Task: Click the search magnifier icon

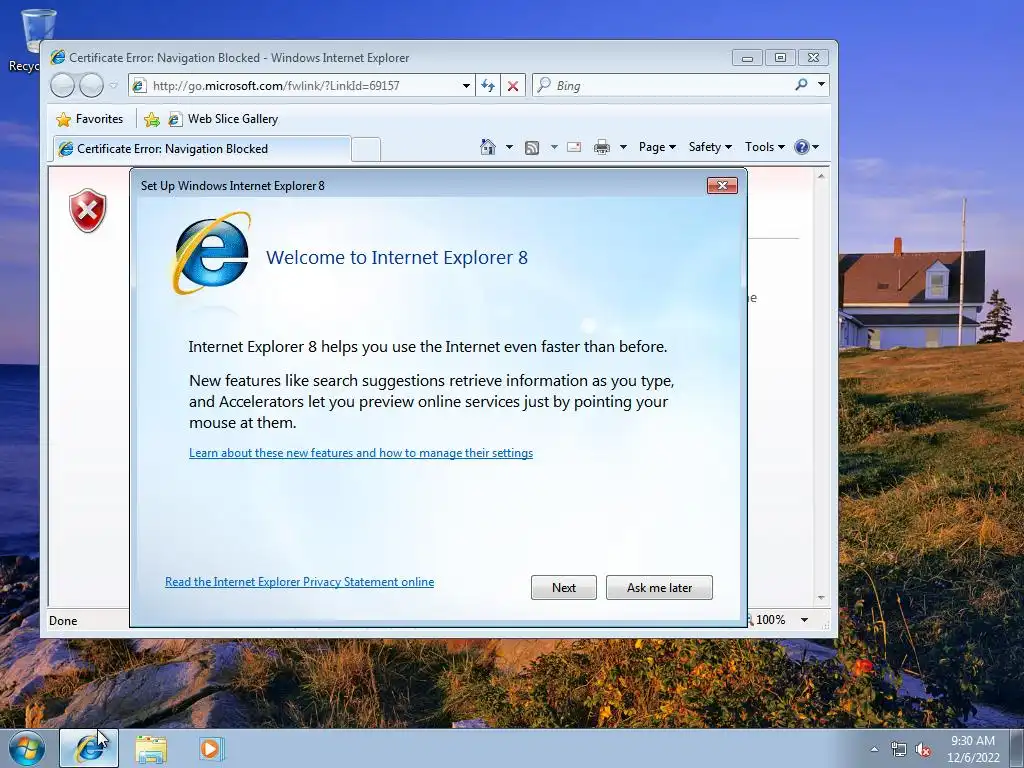Action: 801,84
